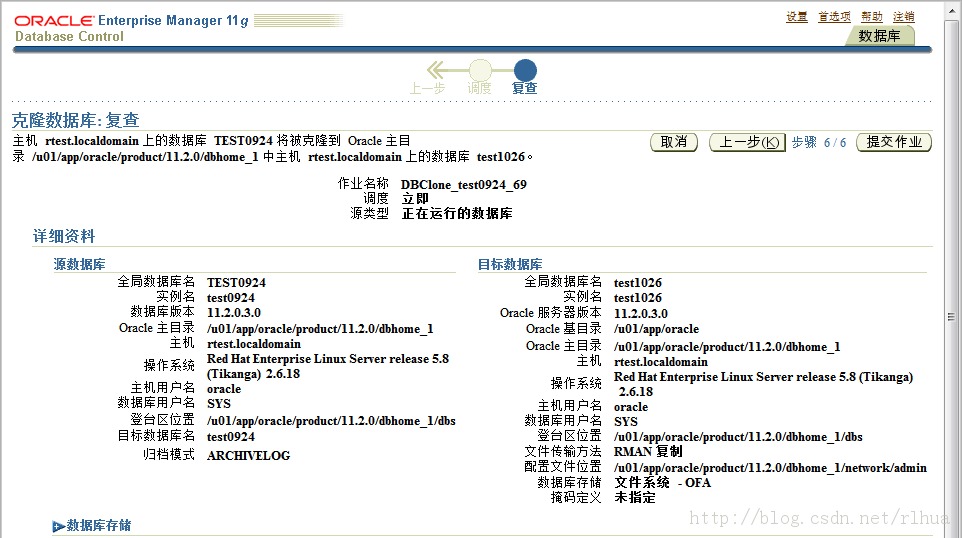Click the 目标数据库 section heading
Viewport: 962px width, 538px height.
[510, 264]
